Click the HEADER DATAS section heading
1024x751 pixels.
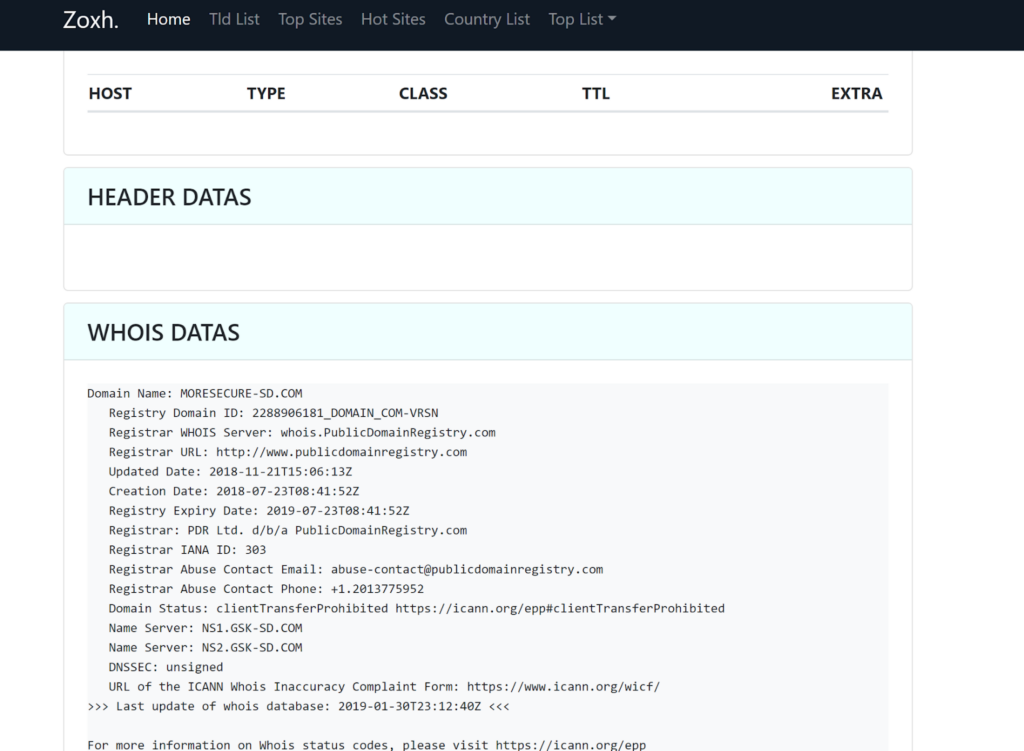tap(169, 197)
